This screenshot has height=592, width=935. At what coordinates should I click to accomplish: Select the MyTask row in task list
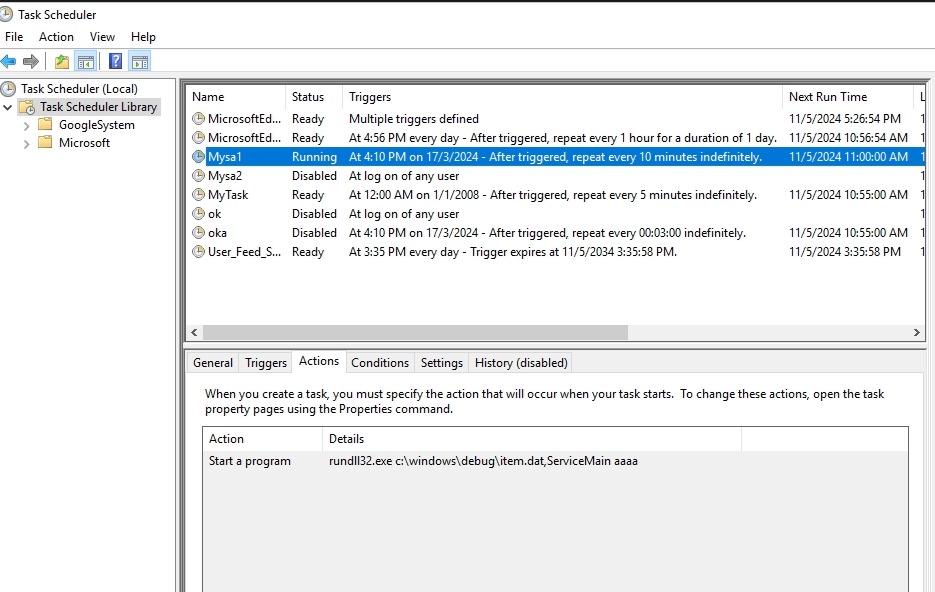(x=228, y=195)
